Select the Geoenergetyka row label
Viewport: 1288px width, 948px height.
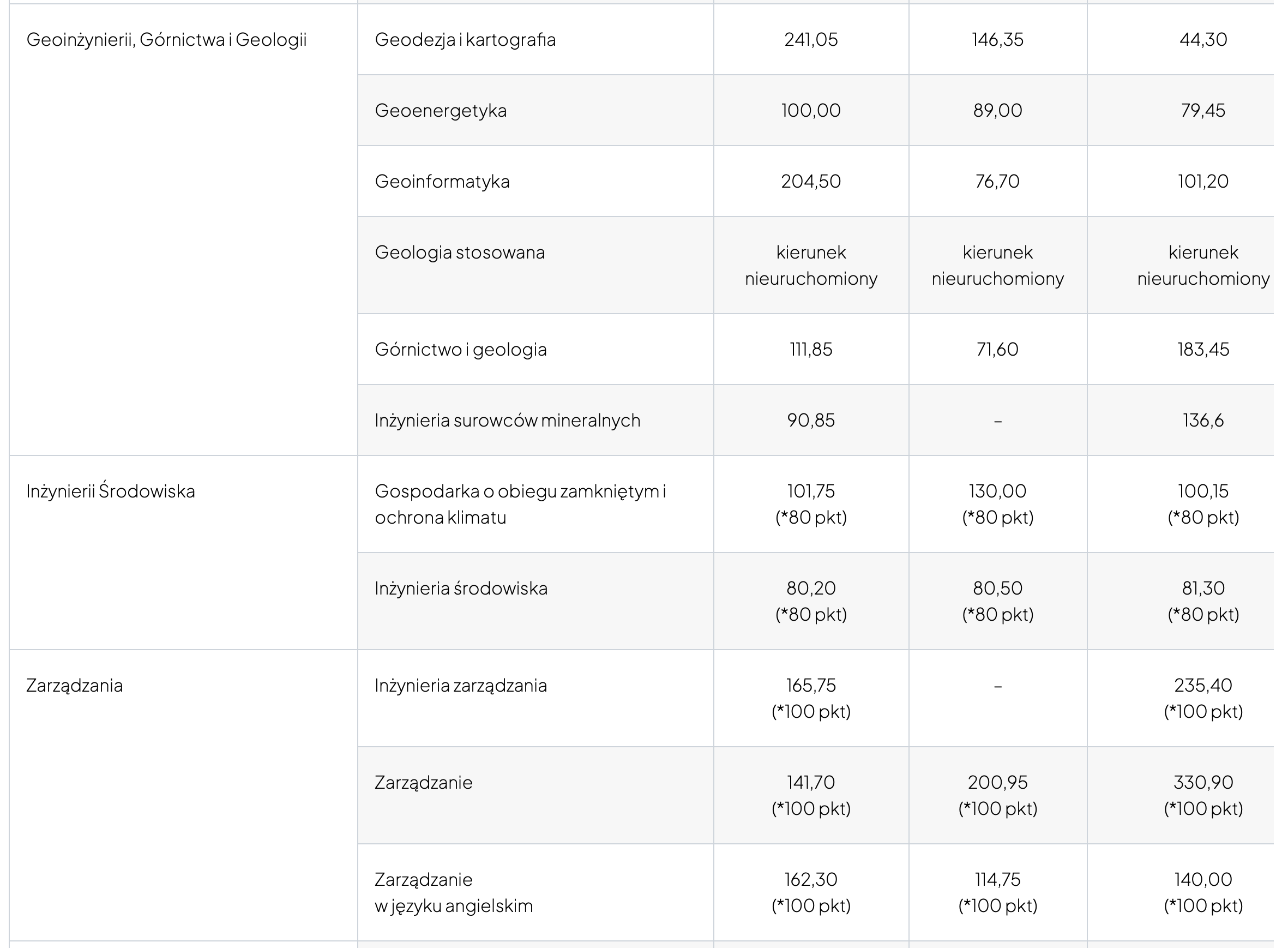[x=441, y=110]
